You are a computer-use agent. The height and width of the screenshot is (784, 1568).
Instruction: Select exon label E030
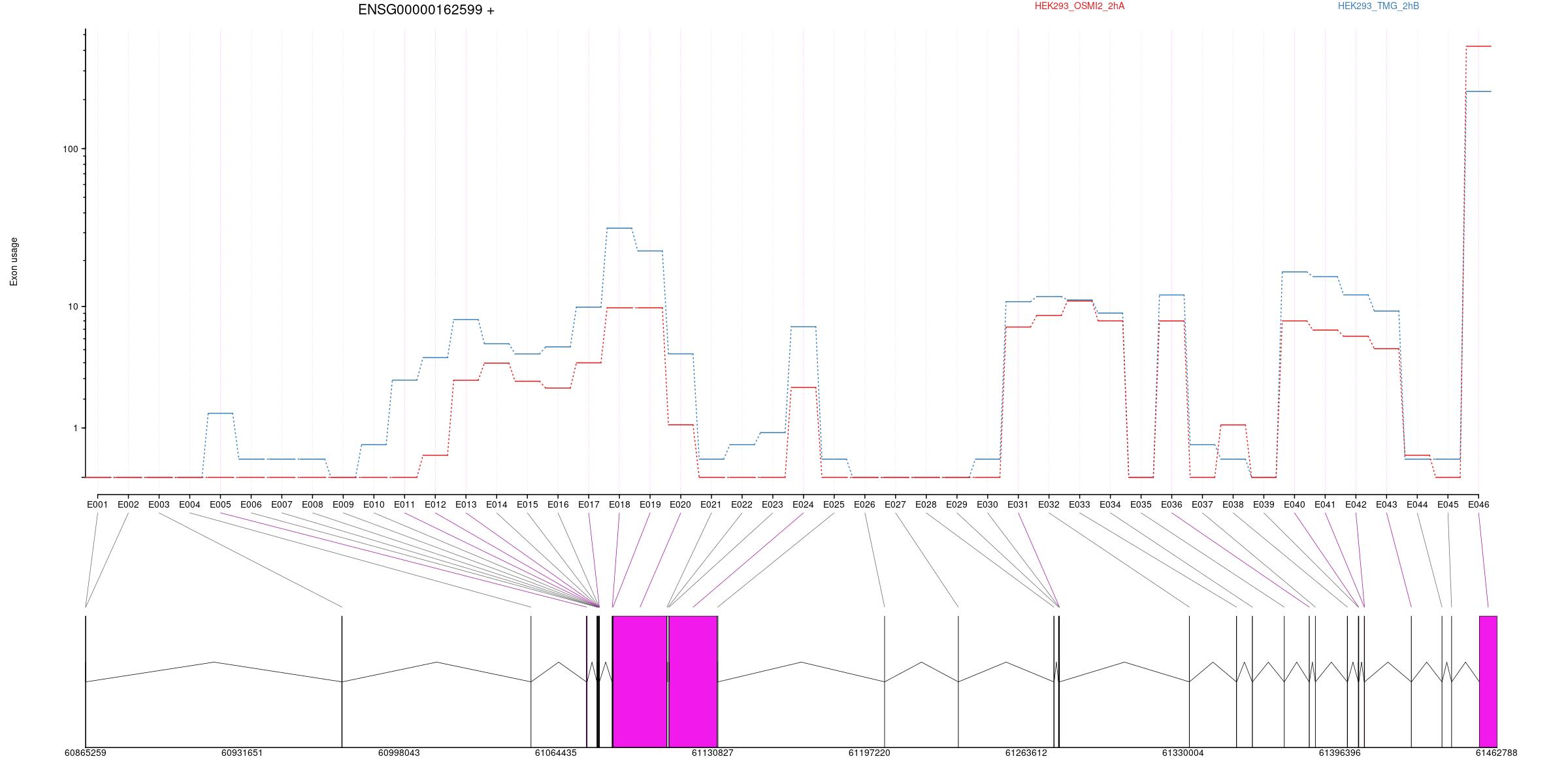[987, 504]
